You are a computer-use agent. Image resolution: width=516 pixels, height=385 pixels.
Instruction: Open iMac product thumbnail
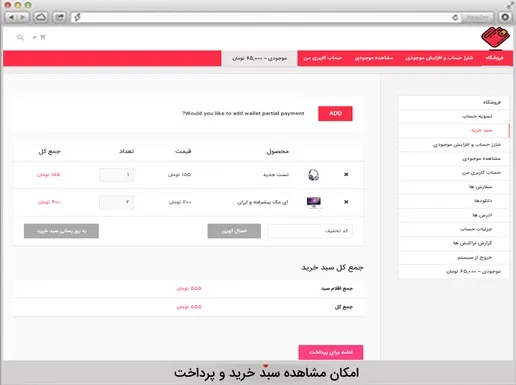pos(314,202)
